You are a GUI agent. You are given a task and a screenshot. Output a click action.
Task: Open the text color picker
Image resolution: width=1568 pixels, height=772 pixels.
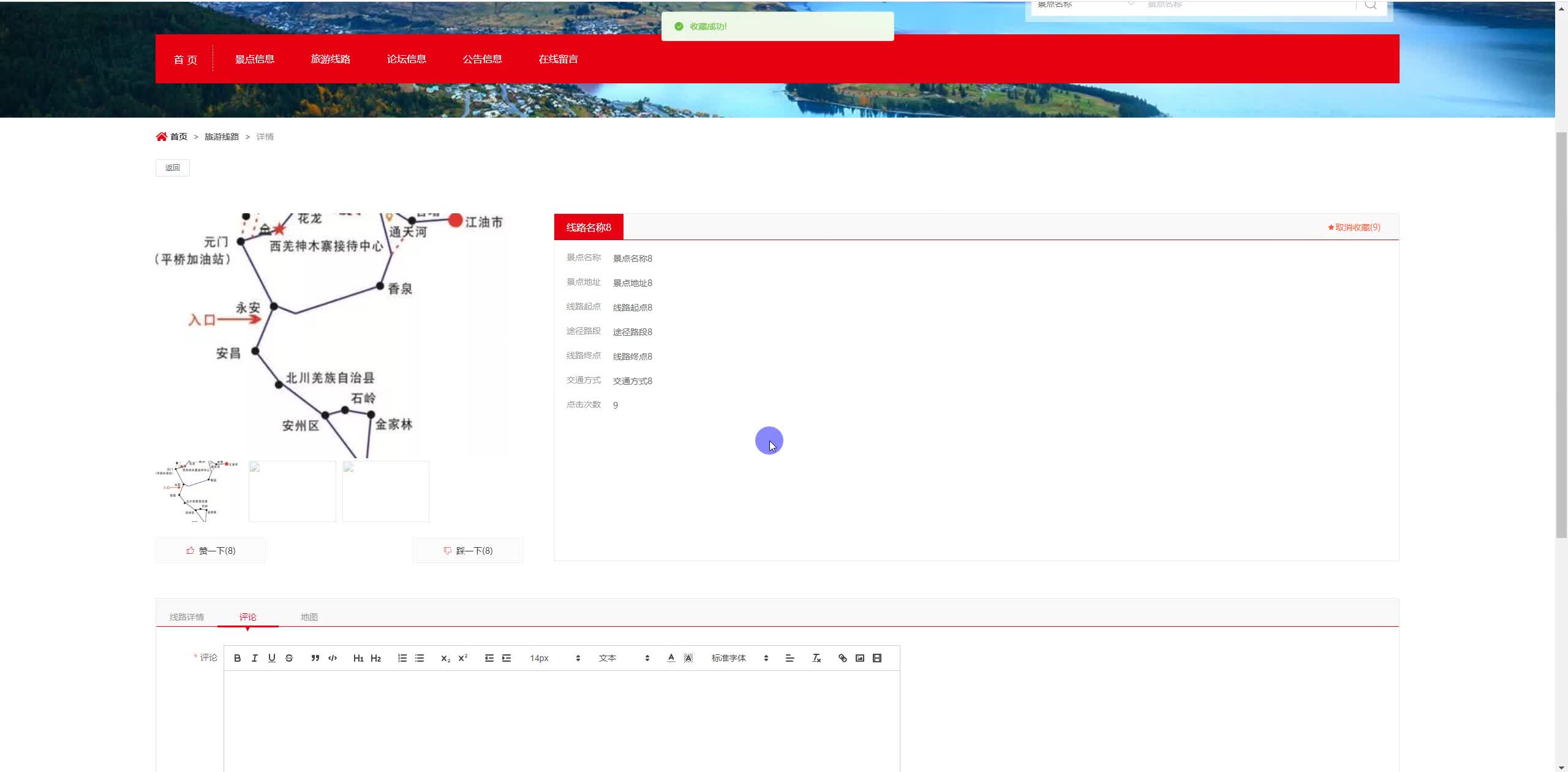coord(671,658)
